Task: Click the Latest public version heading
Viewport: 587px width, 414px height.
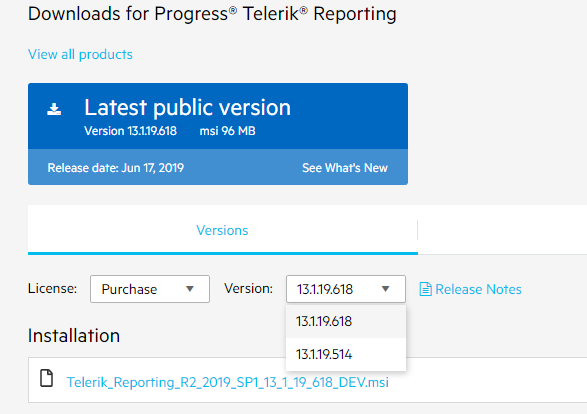Action: point(187,107)
